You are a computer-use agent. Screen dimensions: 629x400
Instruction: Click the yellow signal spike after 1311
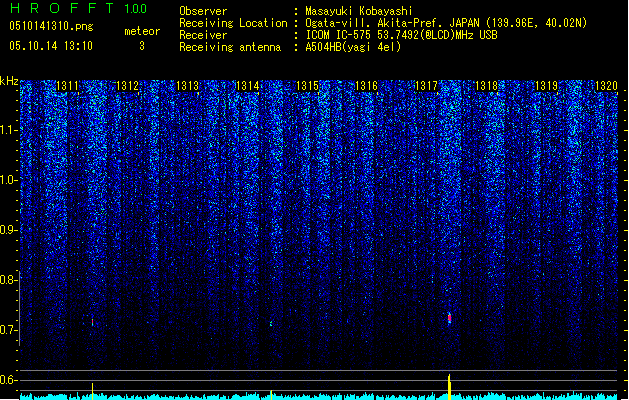tap(93, 391)
